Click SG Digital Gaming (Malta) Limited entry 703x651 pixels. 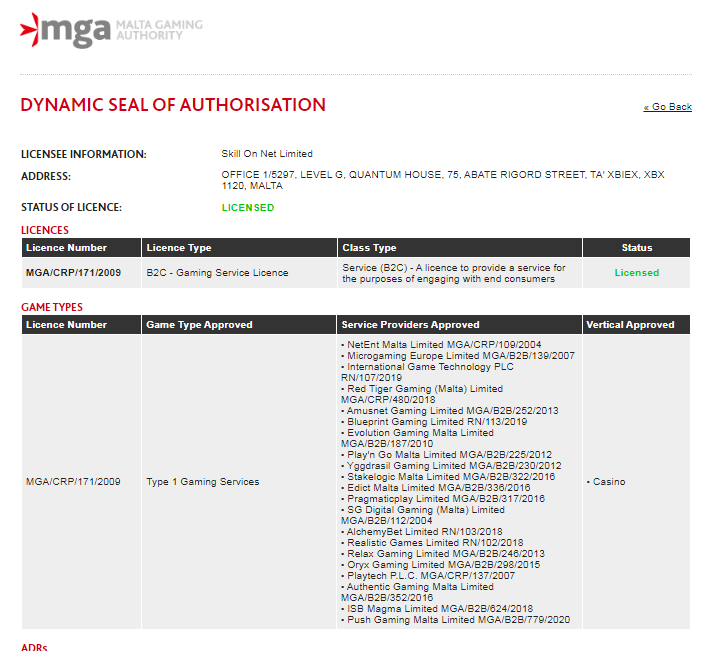click(423, 515)
